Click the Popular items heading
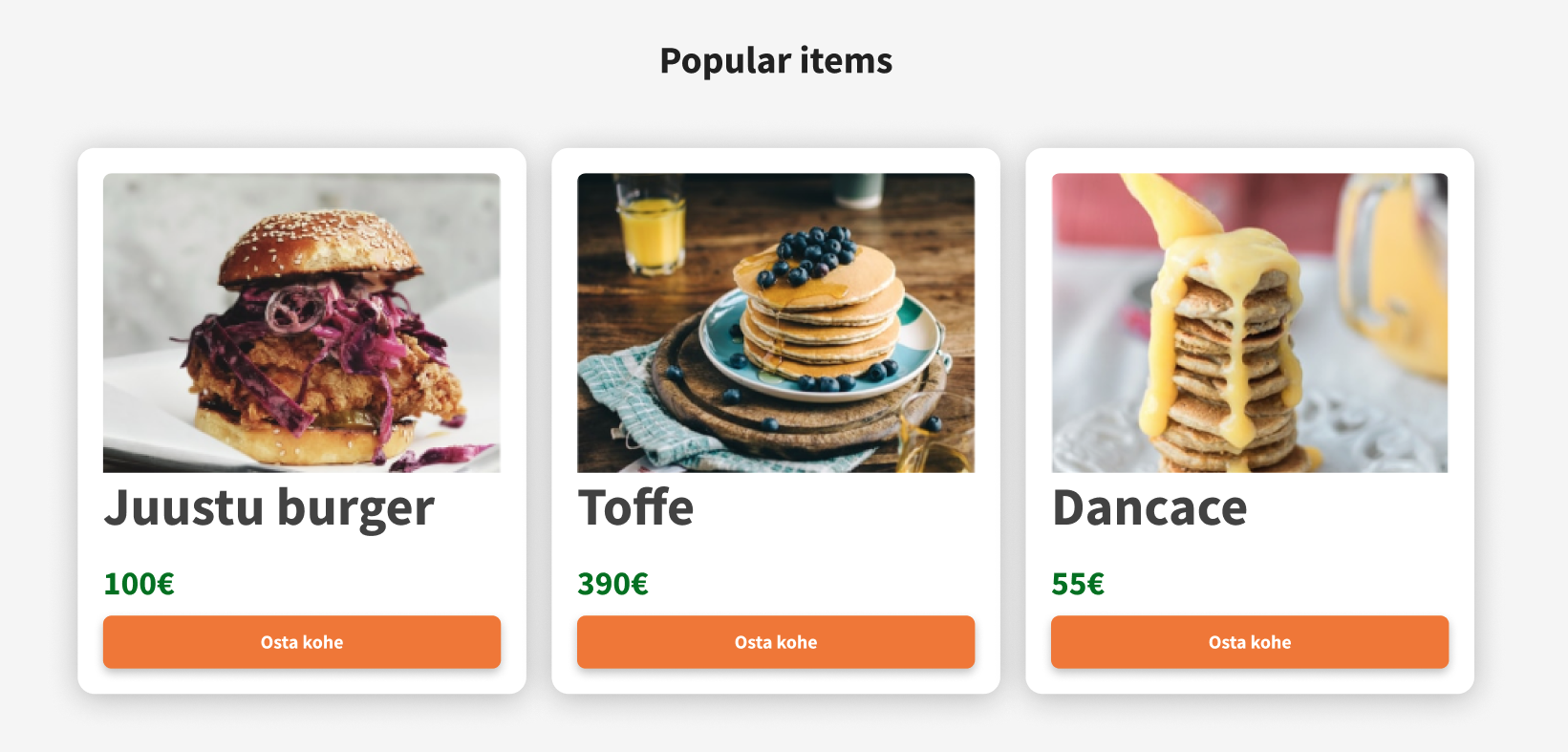Viewport: 1568px width, 752px height. (x=776, y=61)
